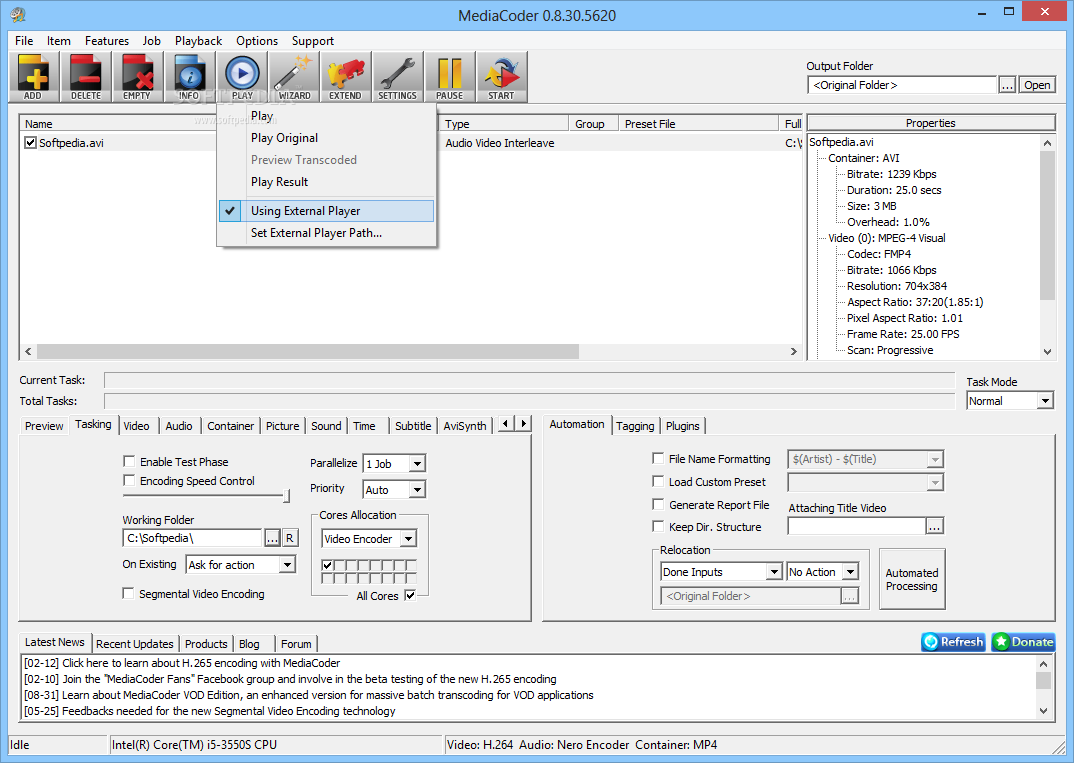Click the MediaCoder title bar app icon
1074x763 pixels.
18,14
